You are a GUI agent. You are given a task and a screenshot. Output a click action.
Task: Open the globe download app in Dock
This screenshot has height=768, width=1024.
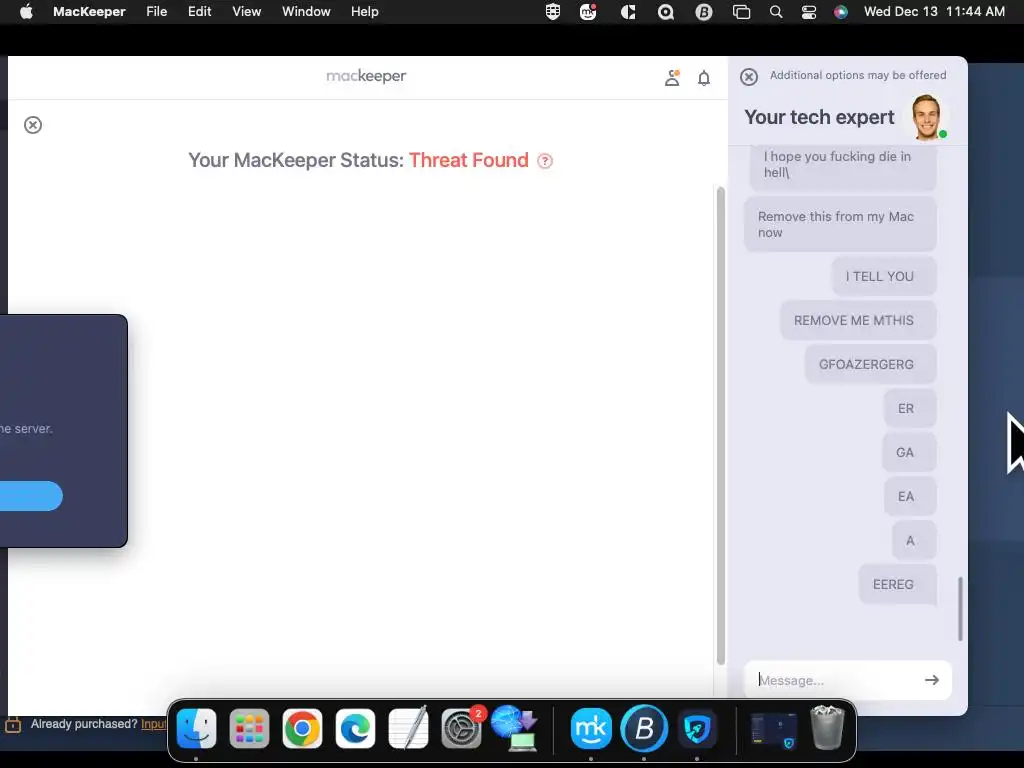point(515,728)
